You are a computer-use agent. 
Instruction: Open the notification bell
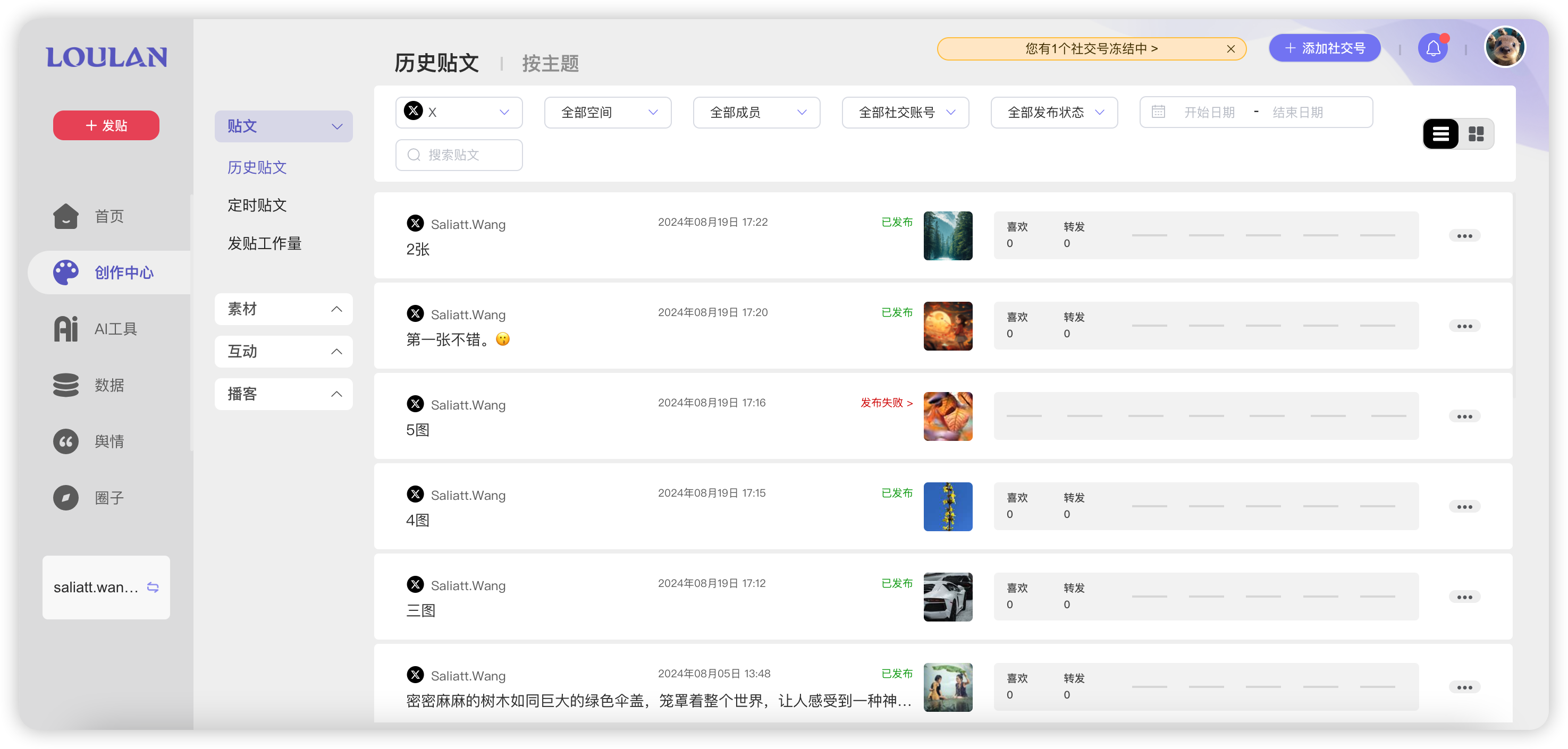1433,48
